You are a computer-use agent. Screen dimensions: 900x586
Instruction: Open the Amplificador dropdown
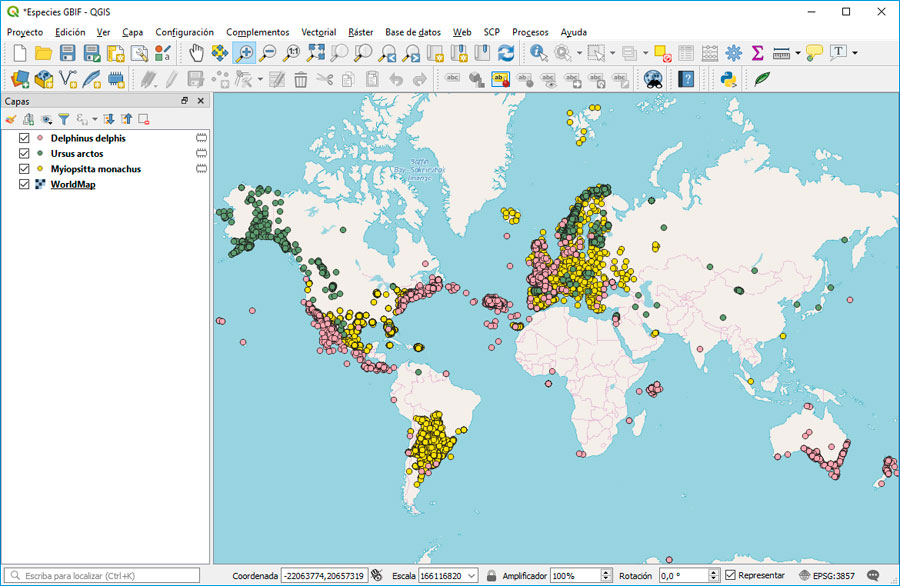[x=604, y=575]
